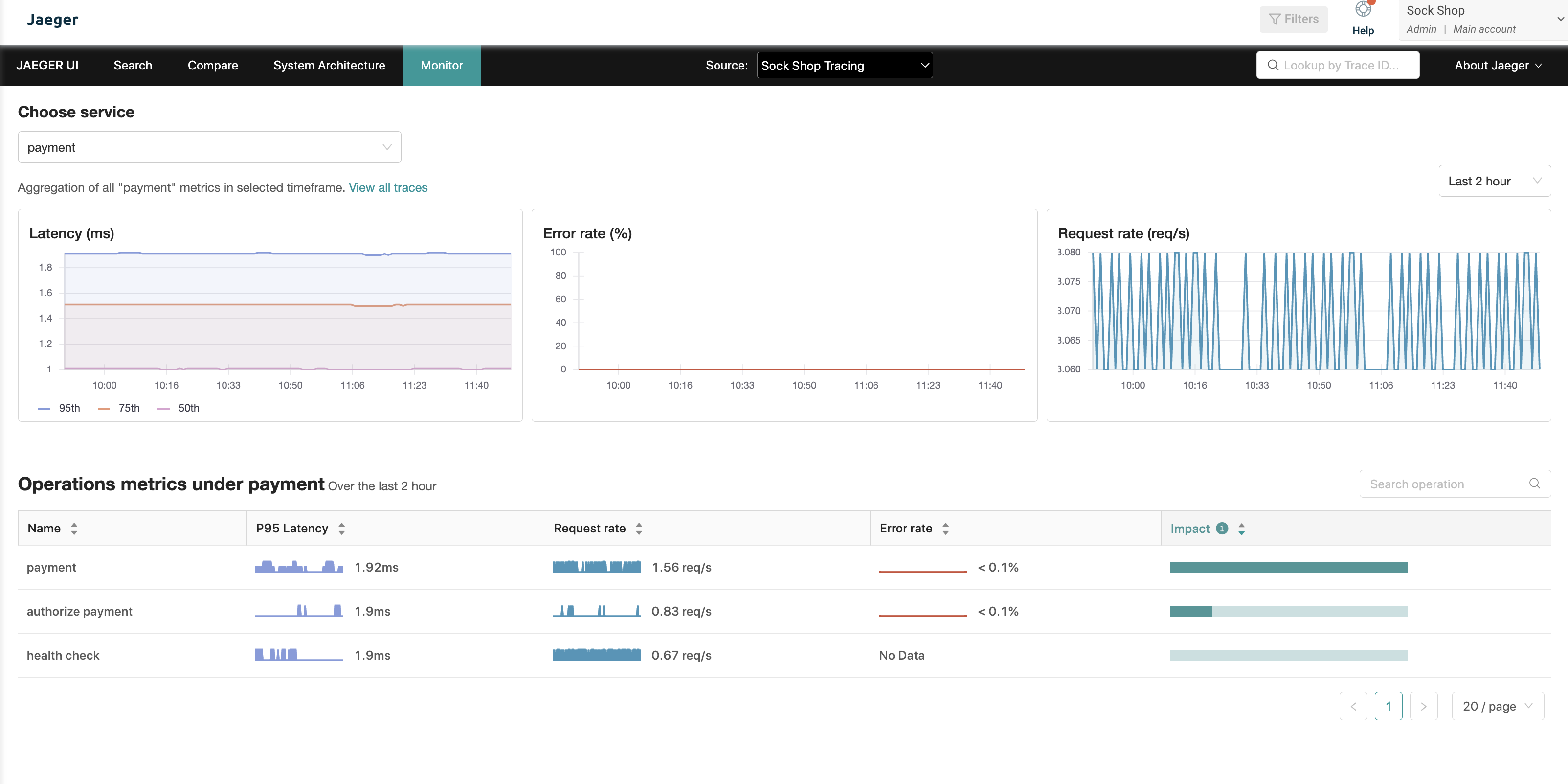1568x784 pixels.
Task: Sort the table by the Name column
Action: click(74, 528)
